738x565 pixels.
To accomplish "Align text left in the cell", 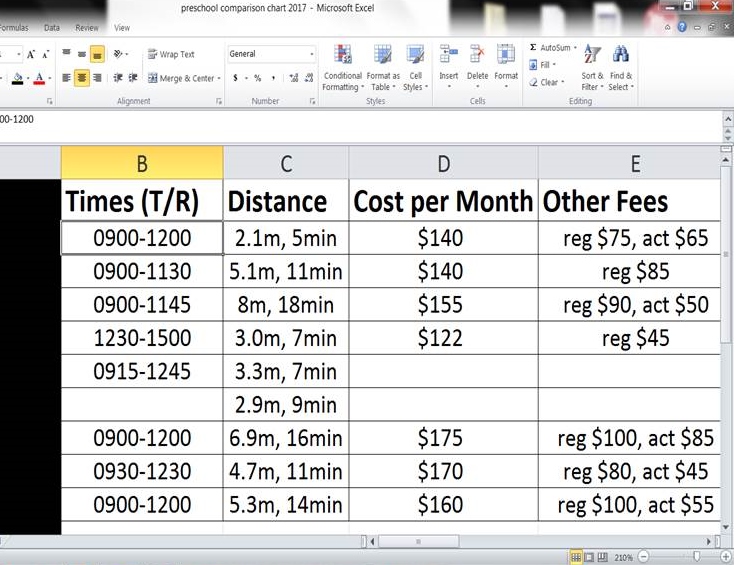I will click(x=66, y=78).
